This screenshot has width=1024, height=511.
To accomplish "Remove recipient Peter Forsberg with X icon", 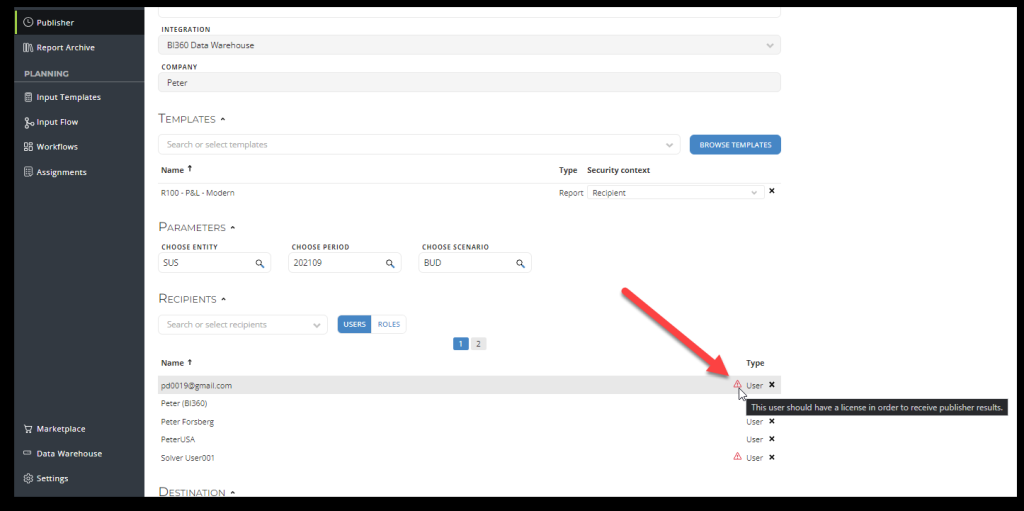I will pyautogui.click(x=771, y=421).
